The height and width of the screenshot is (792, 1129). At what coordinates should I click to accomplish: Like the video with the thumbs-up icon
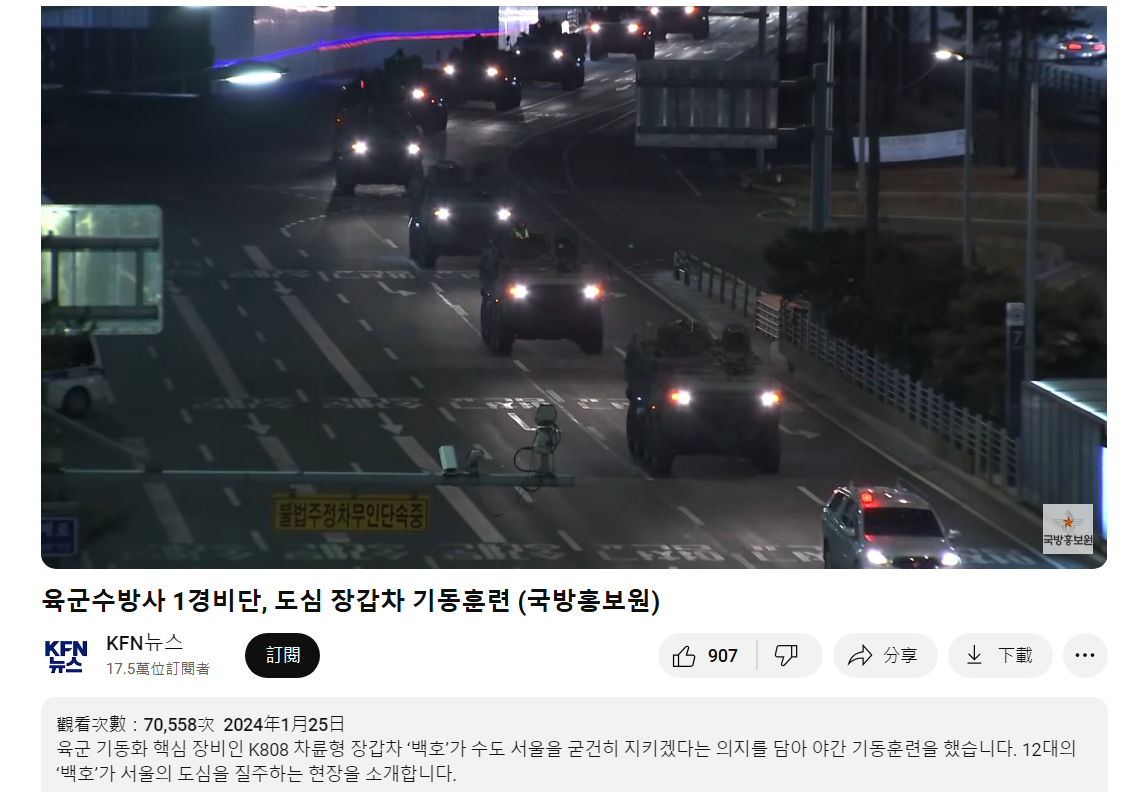pos(683,656)
